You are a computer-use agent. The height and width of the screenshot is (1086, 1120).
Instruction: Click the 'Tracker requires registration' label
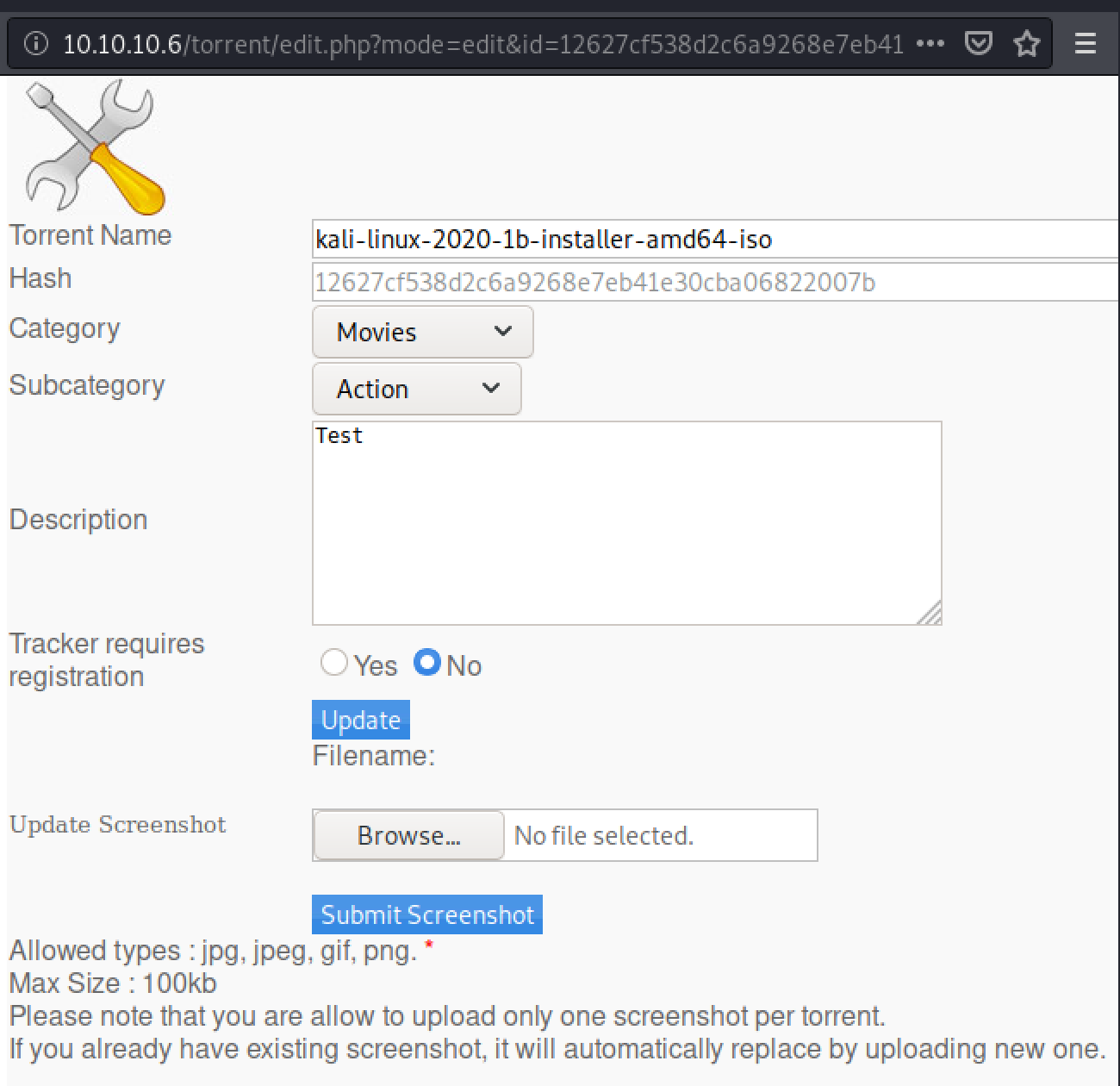[107, 660]
